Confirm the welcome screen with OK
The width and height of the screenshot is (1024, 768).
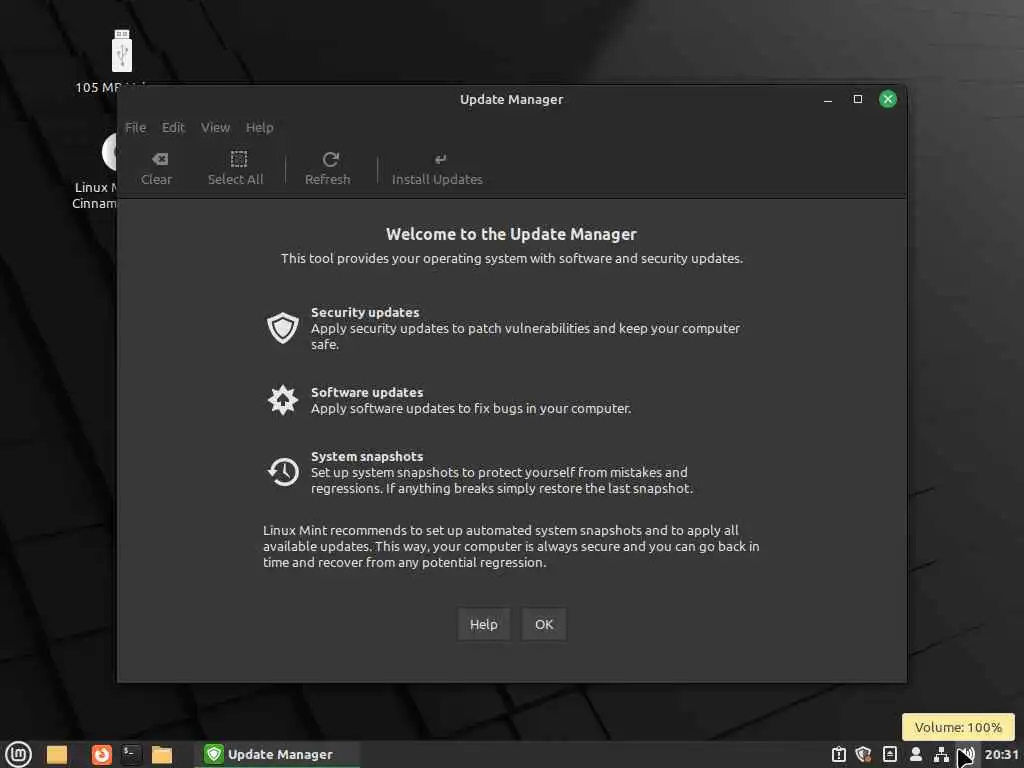pos(544,624)
